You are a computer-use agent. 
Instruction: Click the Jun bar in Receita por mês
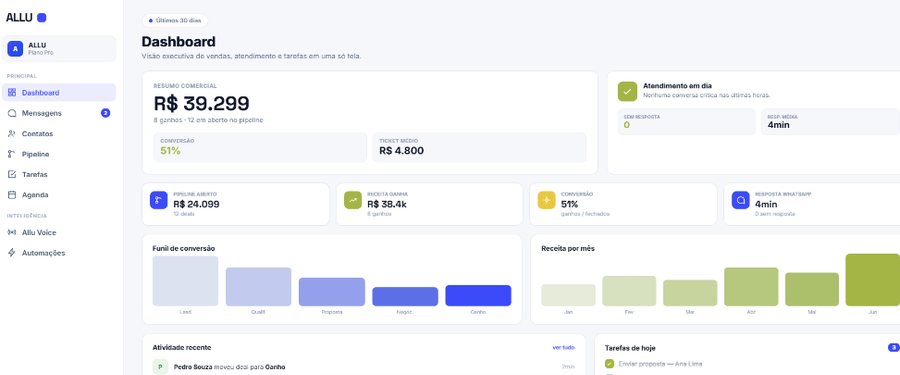[x=873, y=280]
